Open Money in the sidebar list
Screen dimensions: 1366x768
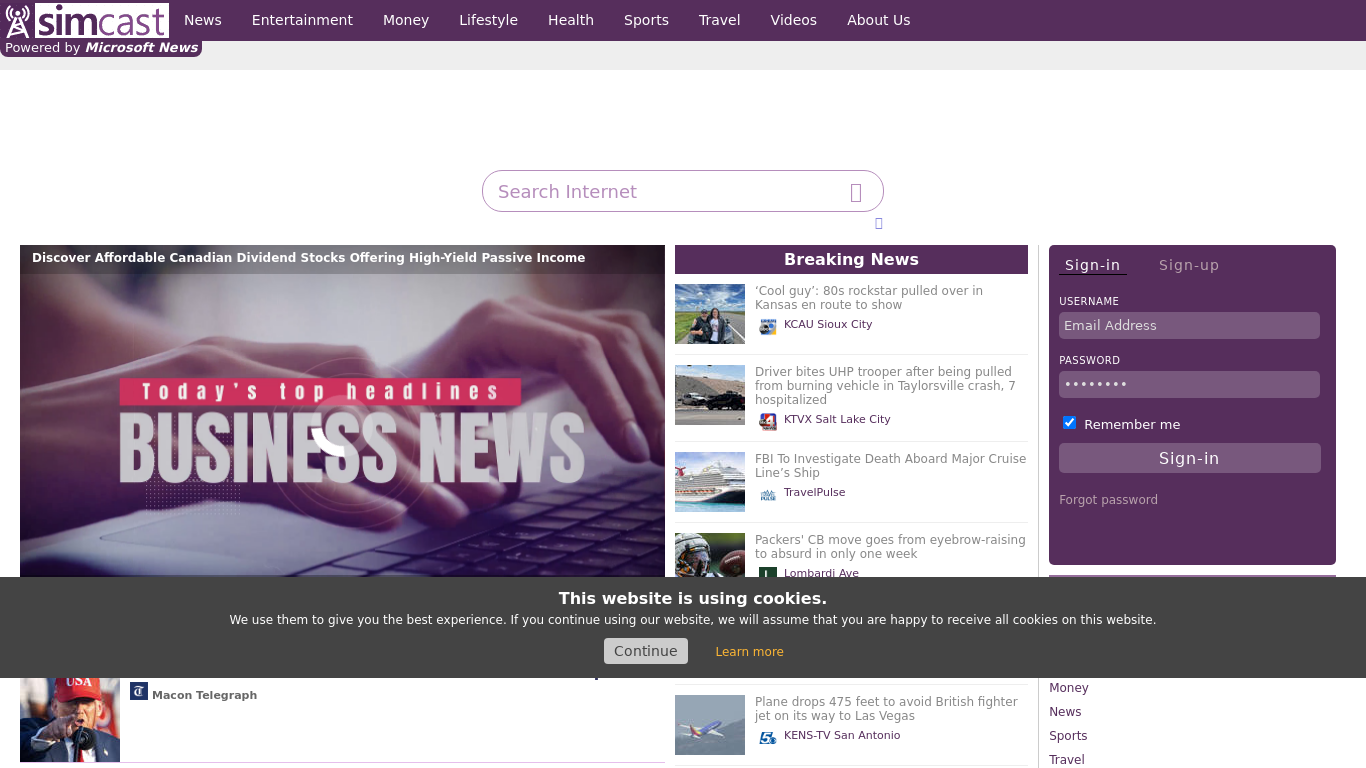[1069, 688]
